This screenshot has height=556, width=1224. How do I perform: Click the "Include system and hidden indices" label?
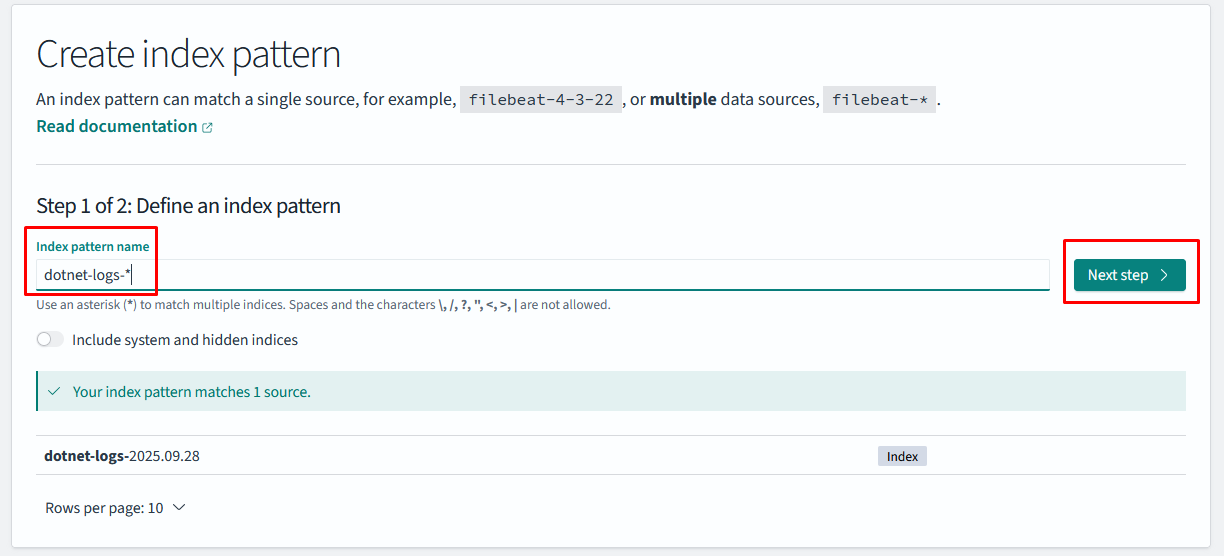click(185, 340)
